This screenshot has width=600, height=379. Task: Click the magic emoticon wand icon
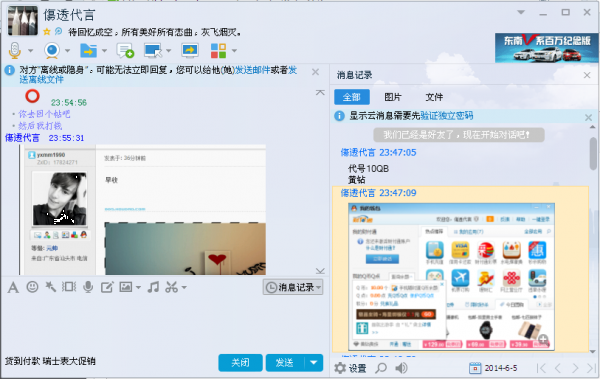(x=51, y=286)
